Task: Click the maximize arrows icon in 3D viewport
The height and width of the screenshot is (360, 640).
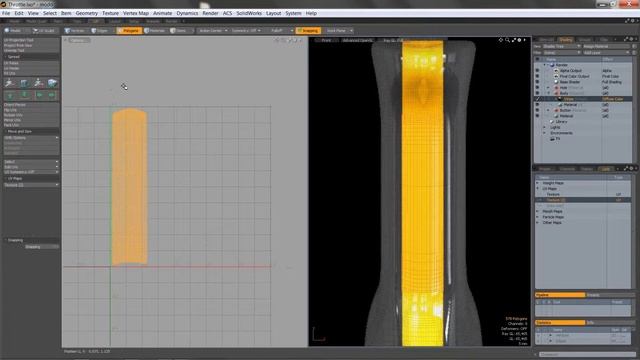Action: [513, 40]
